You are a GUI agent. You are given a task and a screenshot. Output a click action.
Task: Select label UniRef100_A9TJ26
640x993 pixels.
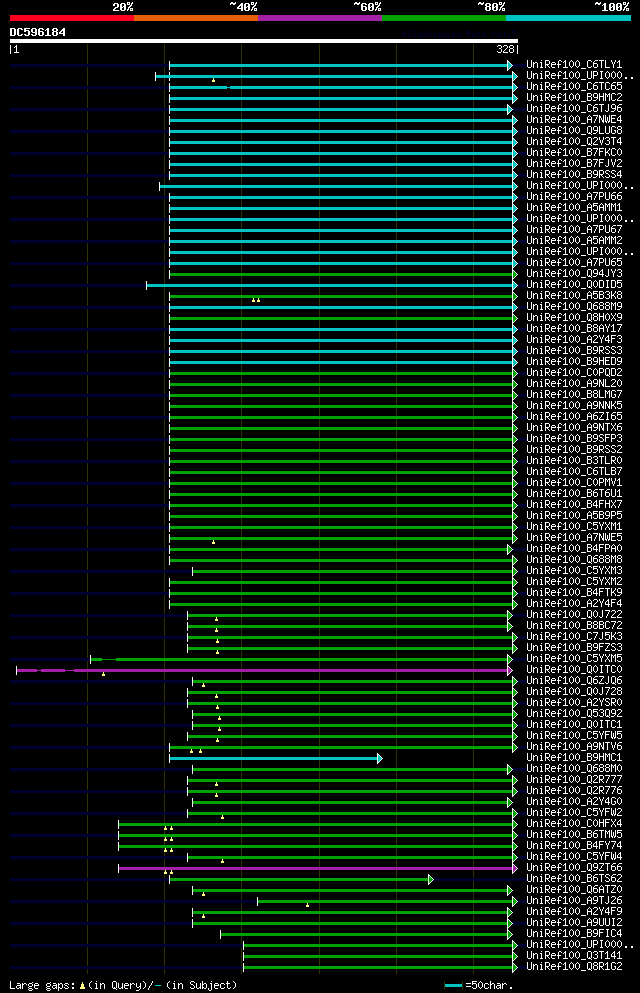[x=574, y=901]
